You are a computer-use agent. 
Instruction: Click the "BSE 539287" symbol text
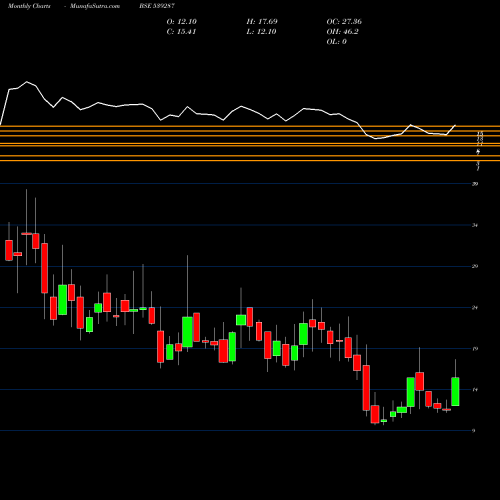pyautogui.click(x=157, y=6)
